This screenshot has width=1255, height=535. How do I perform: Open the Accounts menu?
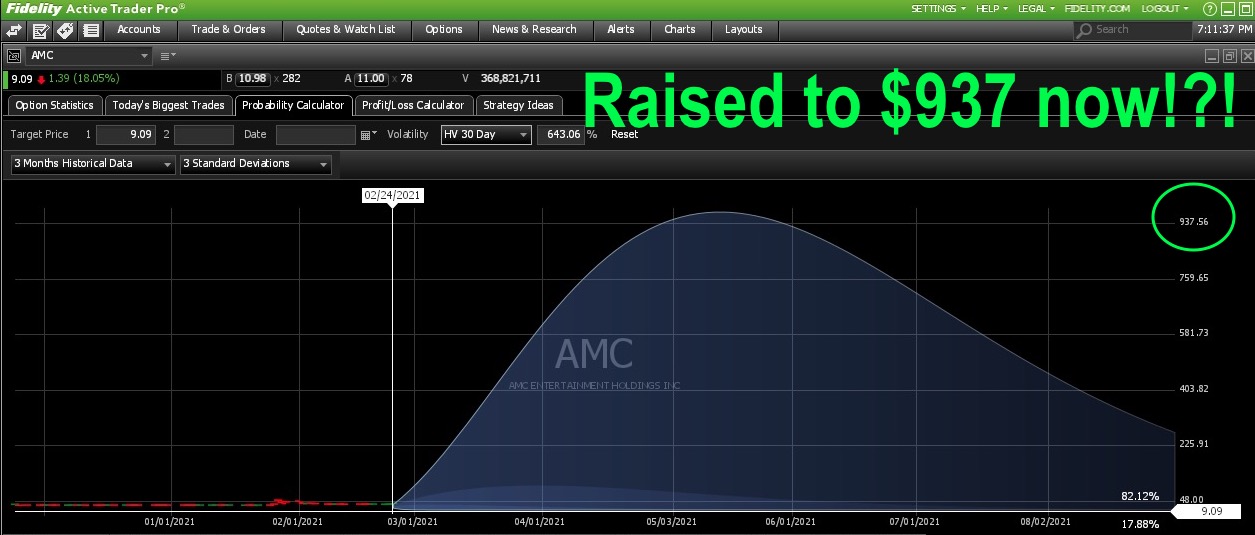[x=139, y=30]
